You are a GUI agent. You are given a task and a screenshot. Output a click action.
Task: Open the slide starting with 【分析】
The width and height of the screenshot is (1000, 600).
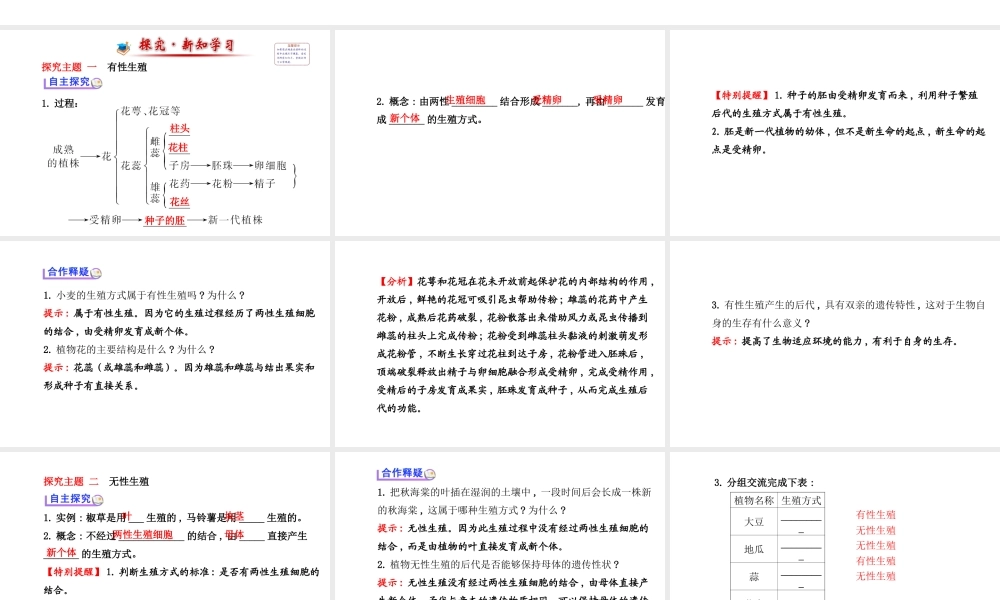tap(500, 344)
